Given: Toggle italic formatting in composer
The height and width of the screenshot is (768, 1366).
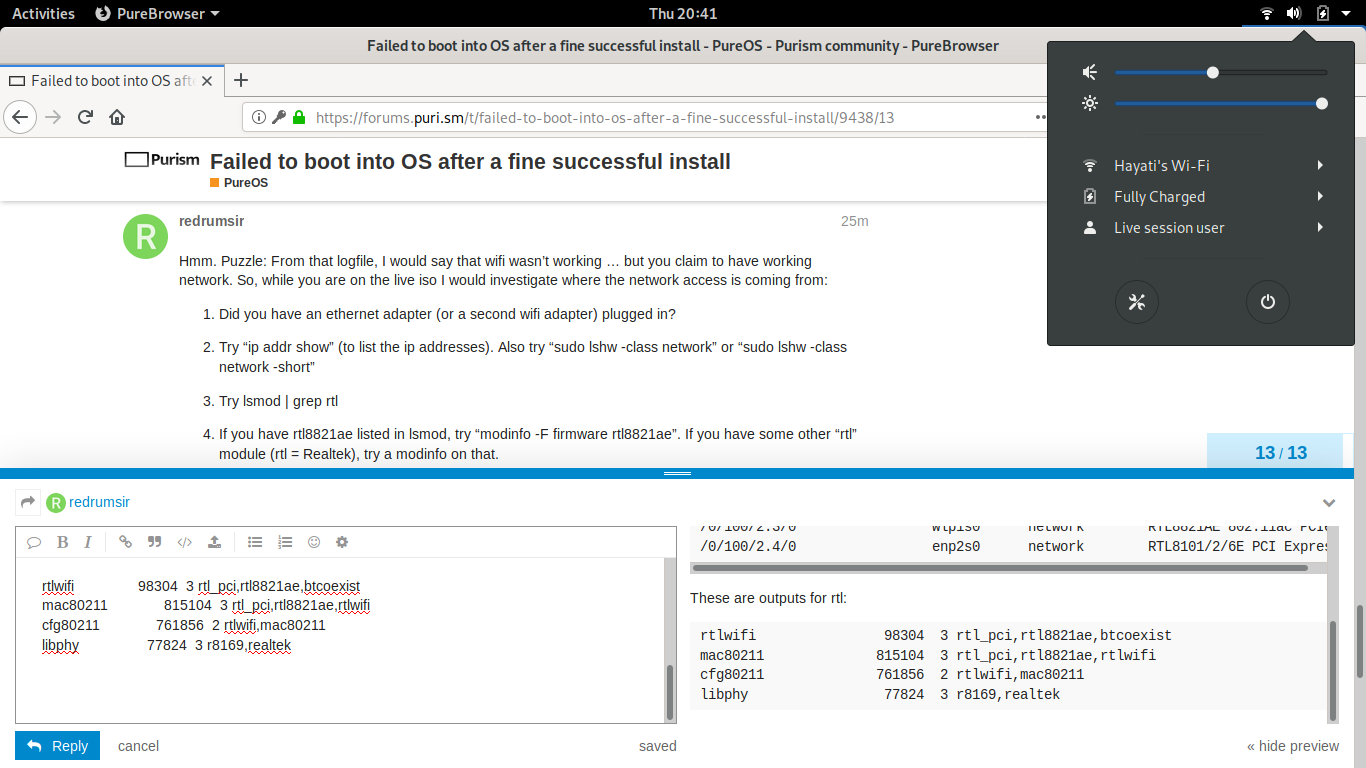Looking at the screenshot, I should [88, 542].
